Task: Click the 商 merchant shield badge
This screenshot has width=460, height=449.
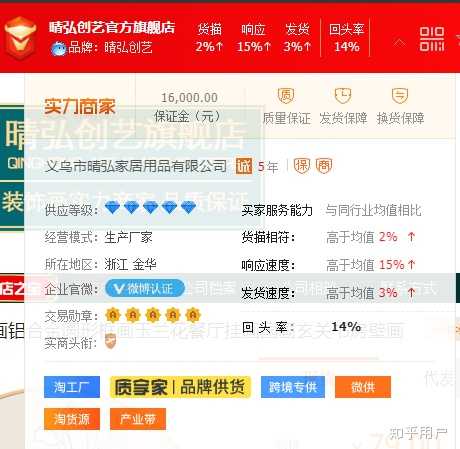Action: click(324, 166)
